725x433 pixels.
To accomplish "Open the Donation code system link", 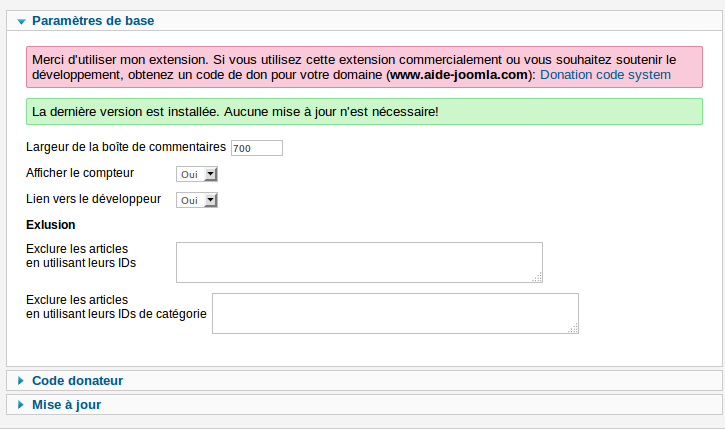I will coord(605,75).
